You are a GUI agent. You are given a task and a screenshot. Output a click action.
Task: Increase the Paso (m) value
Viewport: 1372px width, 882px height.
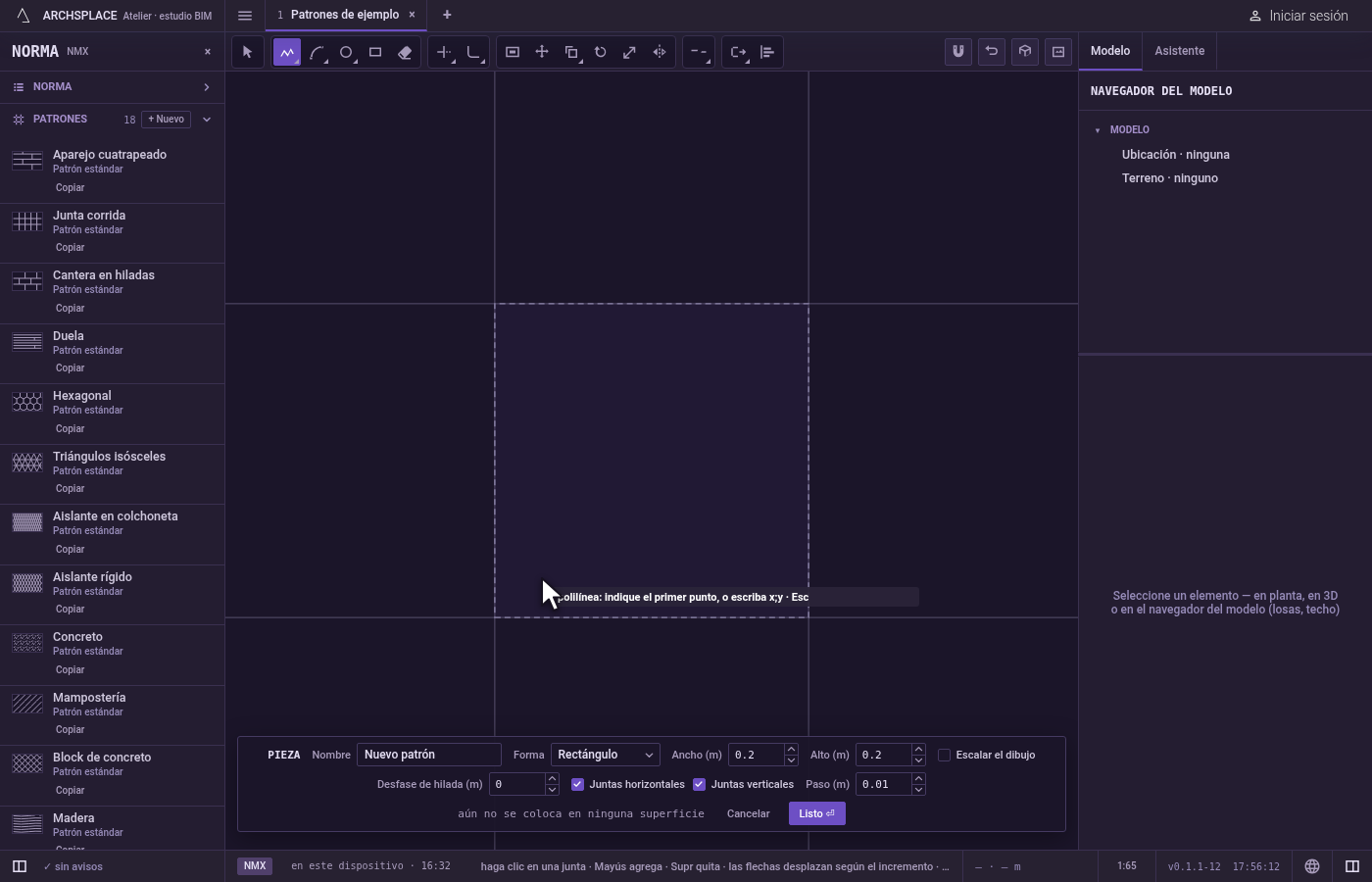point(918,779)
